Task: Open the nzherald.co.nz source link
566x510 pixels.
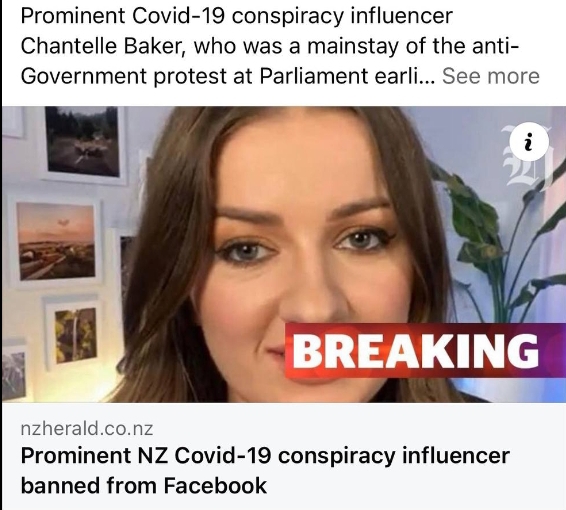Action: (87, 428)
